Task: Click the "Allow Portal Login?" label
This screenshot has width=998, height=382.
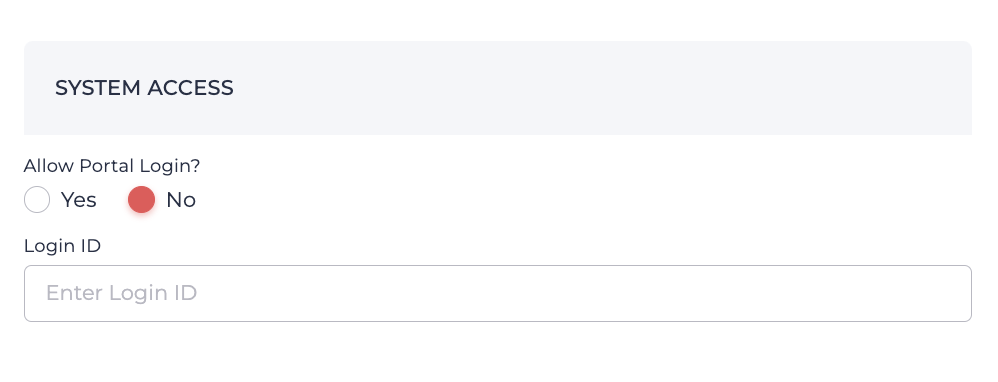Action: point(112,166)
